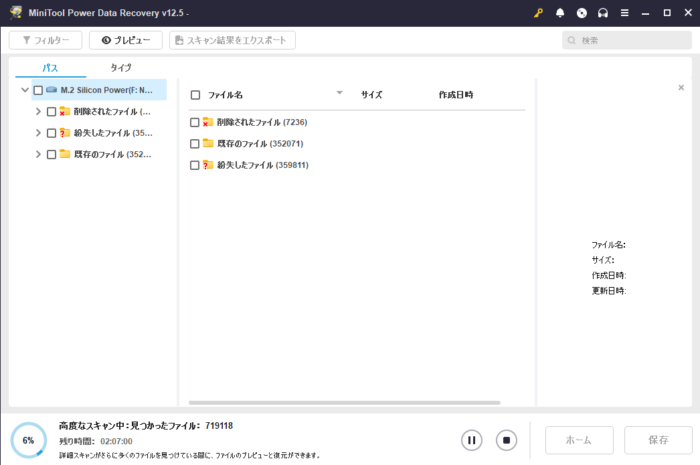The image size is (700, 465).
Task: Check 既存のファイル (352071) list checkbox
Action: click(x=195, y=144)
